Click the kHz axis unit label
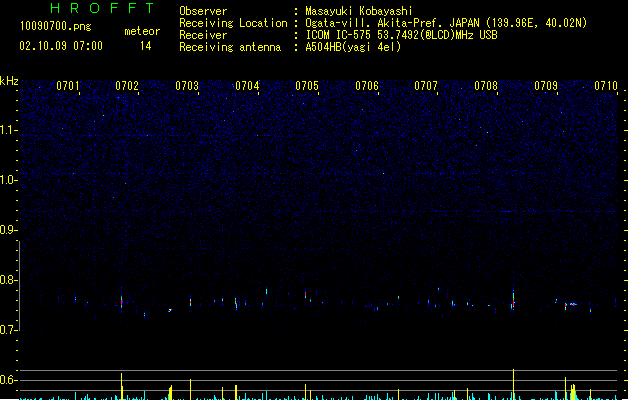 9,81
